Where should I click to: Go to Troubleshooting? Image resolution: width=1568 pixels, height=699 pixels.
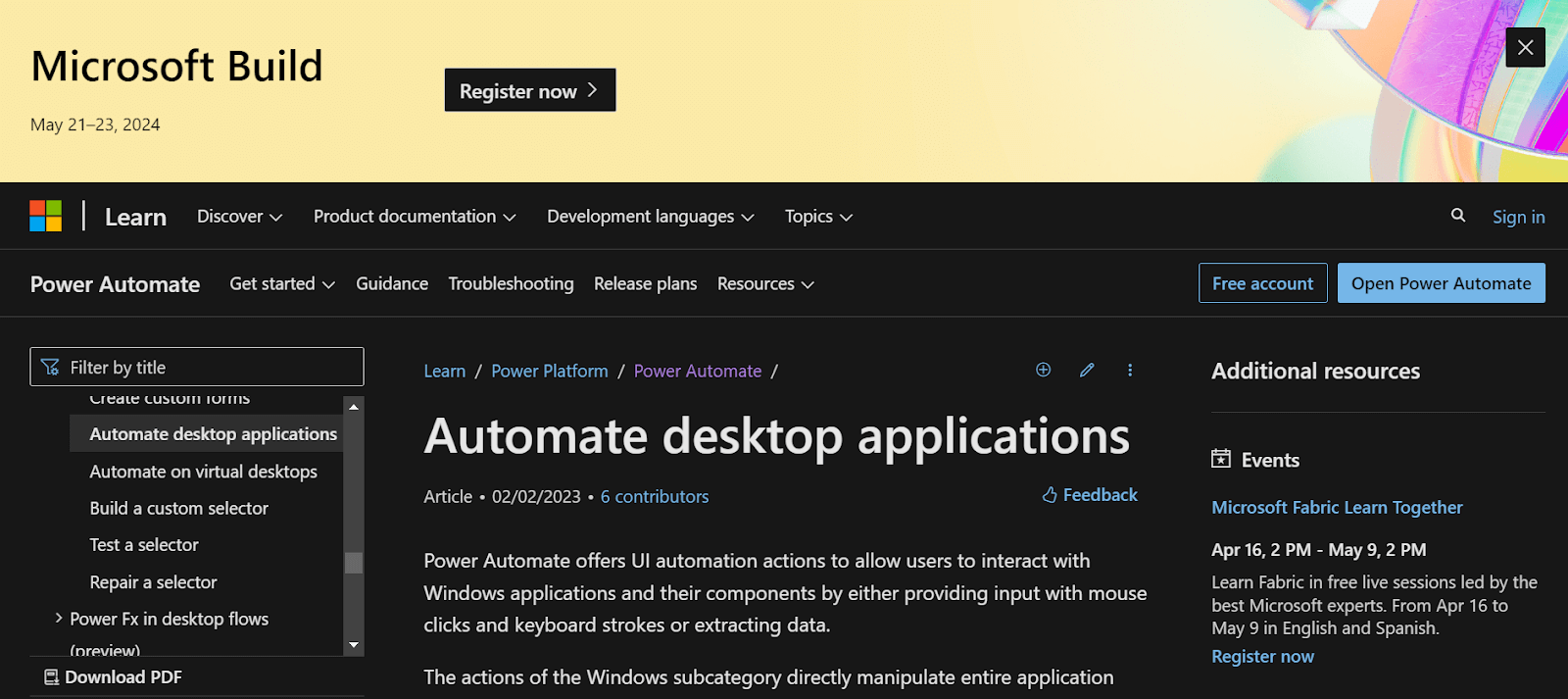[x=511, y=283]
